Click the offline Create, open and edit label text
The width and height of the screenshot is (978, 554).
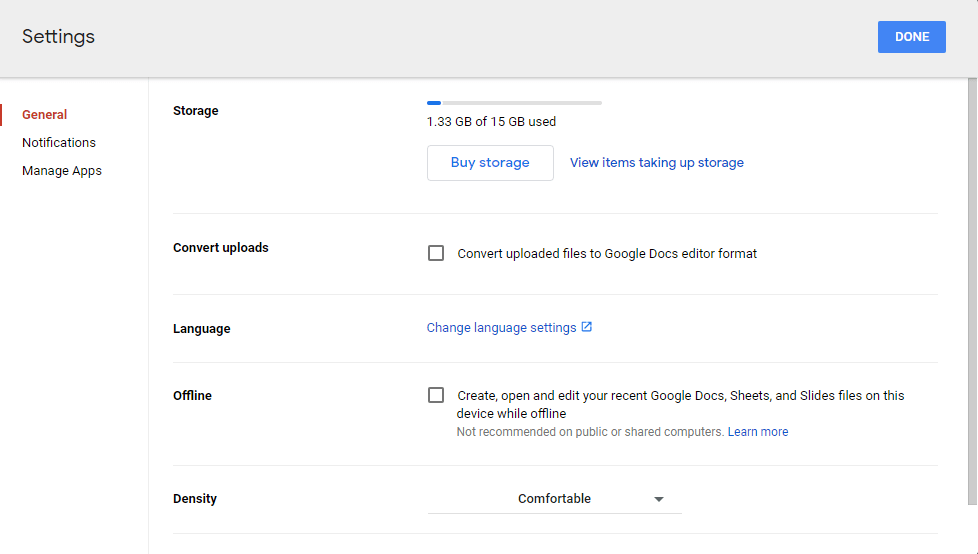point(680,396)
